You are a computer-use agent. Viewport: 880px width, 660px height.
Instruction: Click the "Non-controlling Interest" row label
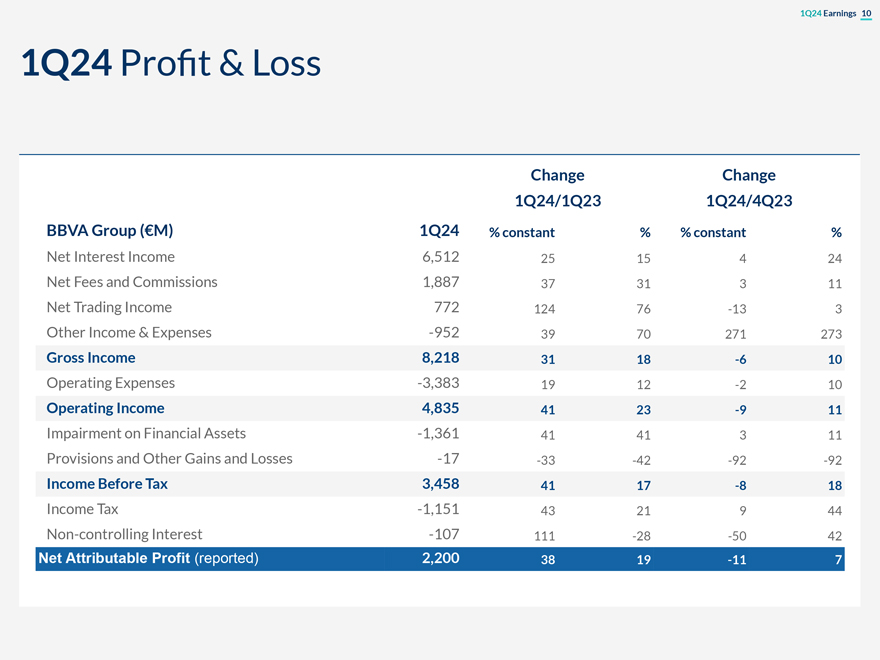[124, 534]
